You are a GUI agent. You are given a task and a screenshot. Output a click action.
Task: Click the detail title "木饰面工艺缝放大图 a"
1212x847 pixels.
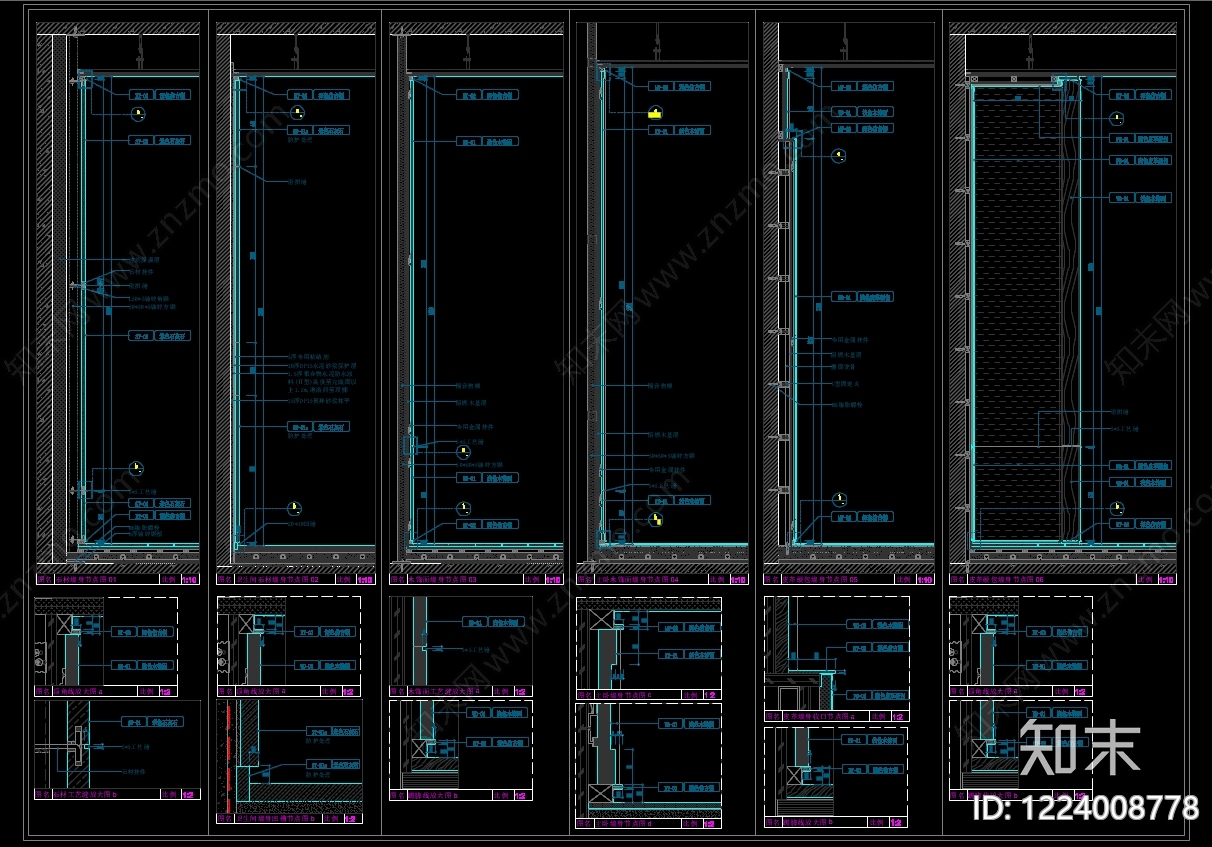446,690
